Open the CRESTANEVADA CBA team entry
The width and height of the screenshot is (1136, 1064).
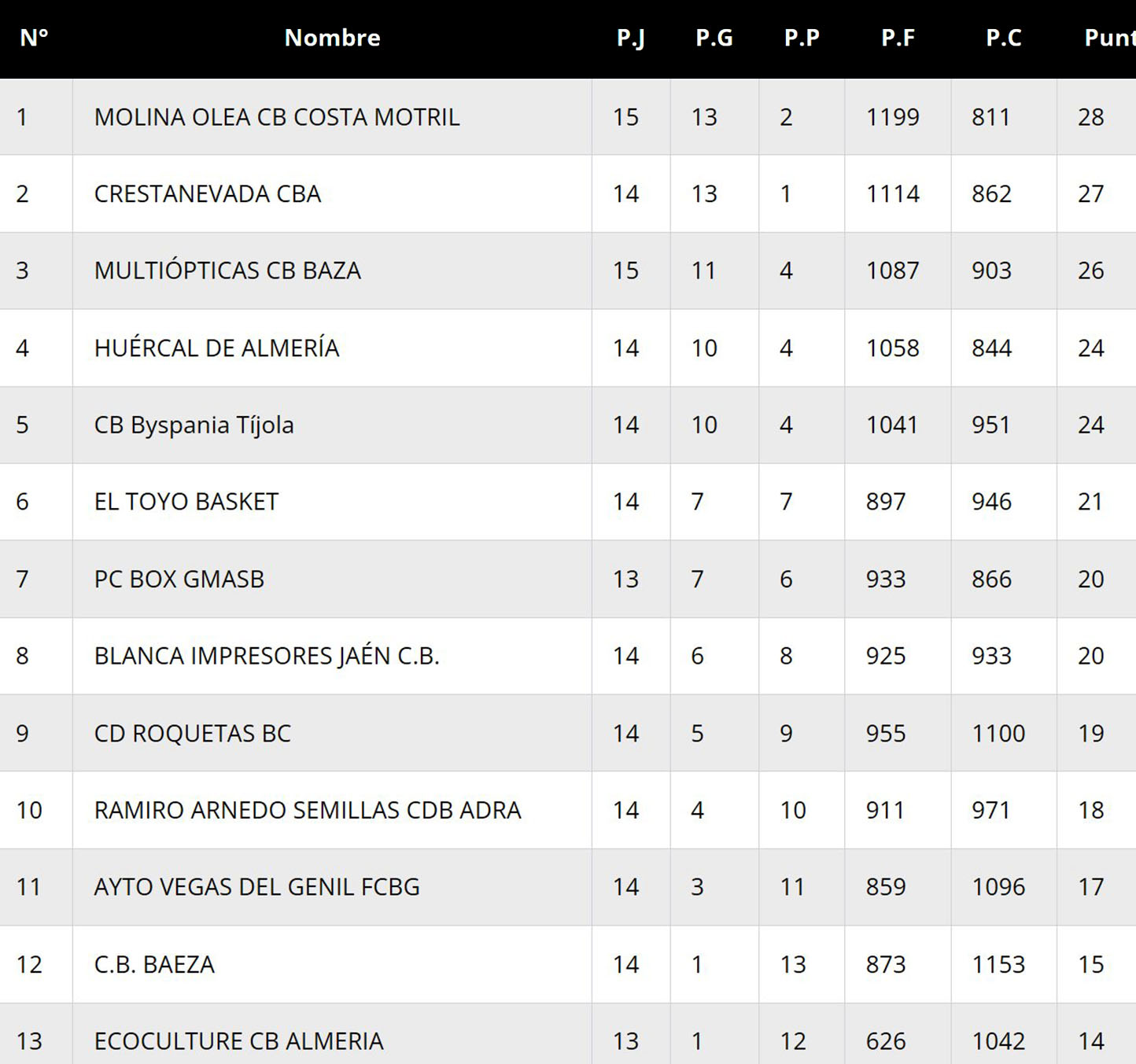point(208,194)
